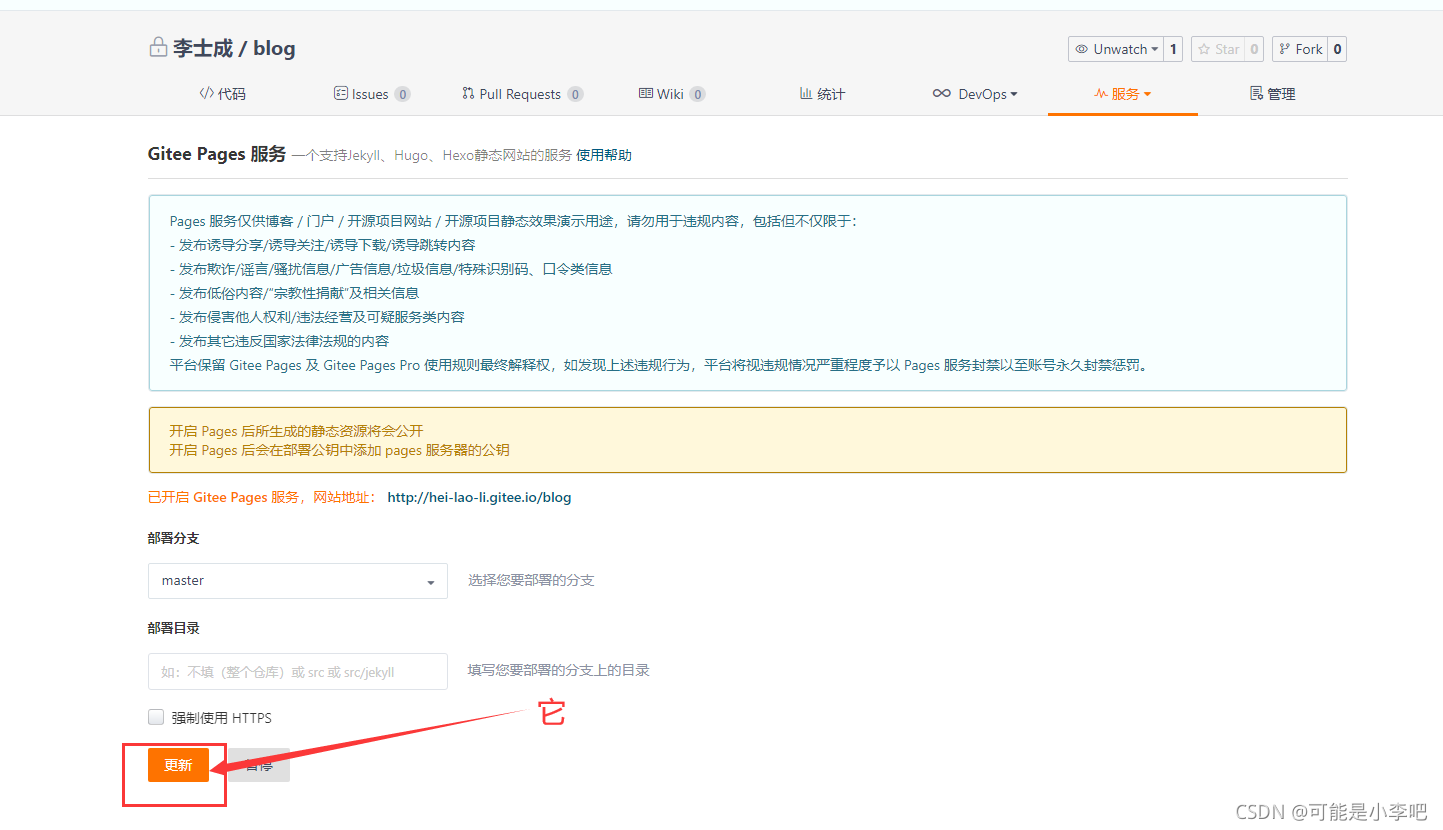The height and width of the screenshot is (830, 1443).
Task: Click the Wiki book icon
Action: point(646,93)
